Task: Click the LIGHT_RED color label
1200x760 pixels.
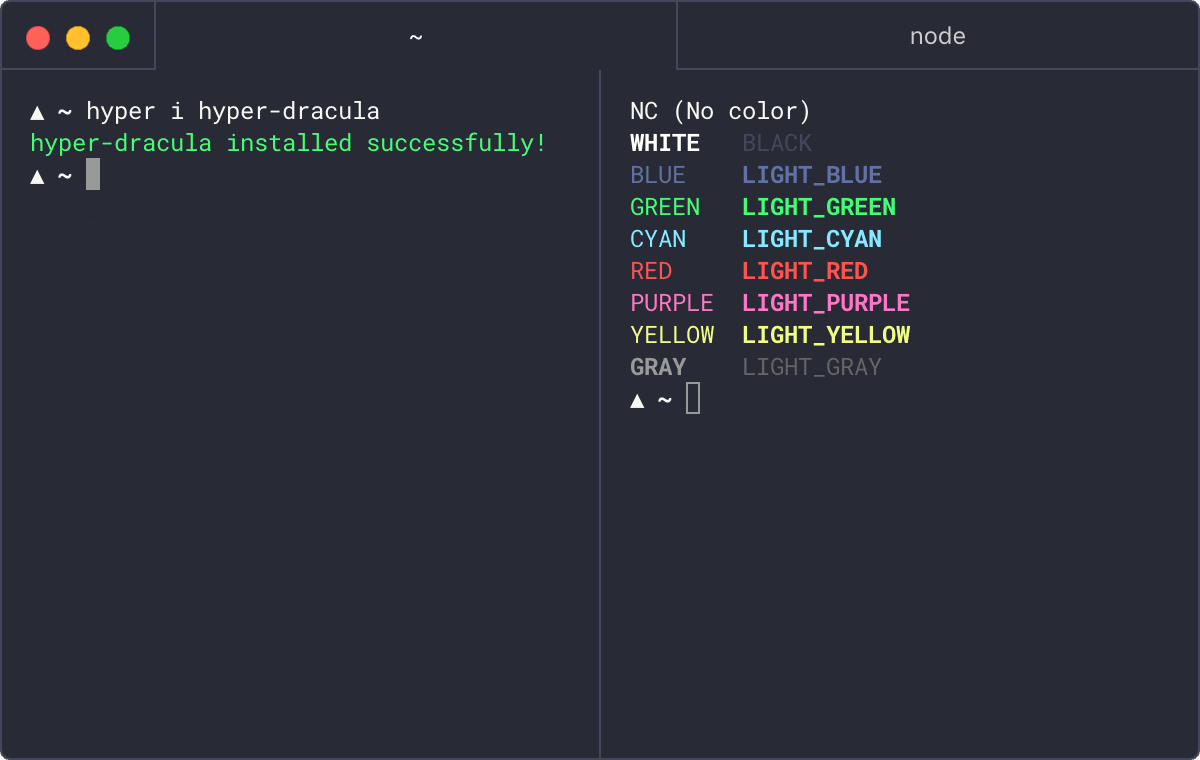Action: point(804,271)
